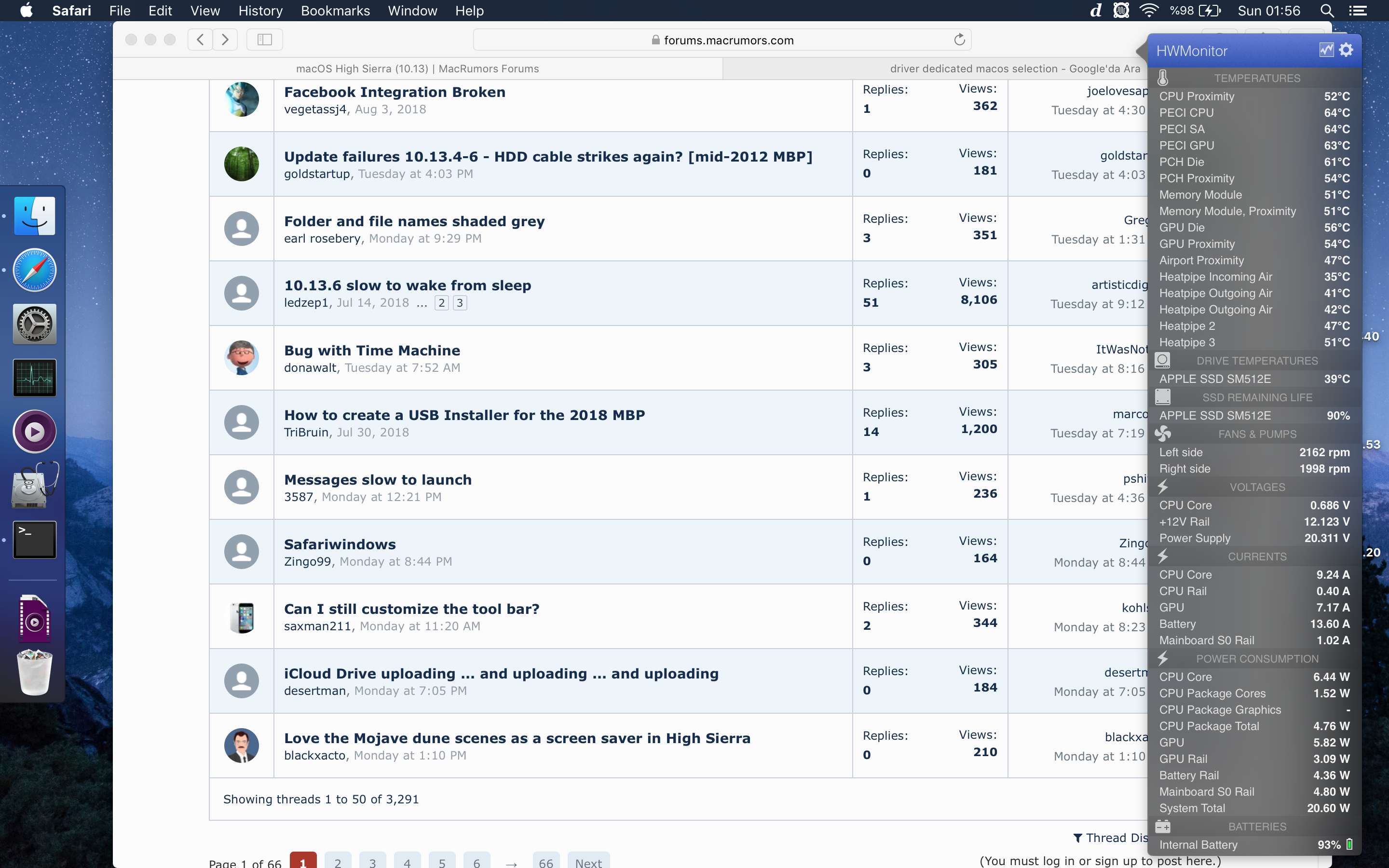Click the forums.macrumors.com address bar
This screenshot has height=868, width=1389.
tap(722, 40)
